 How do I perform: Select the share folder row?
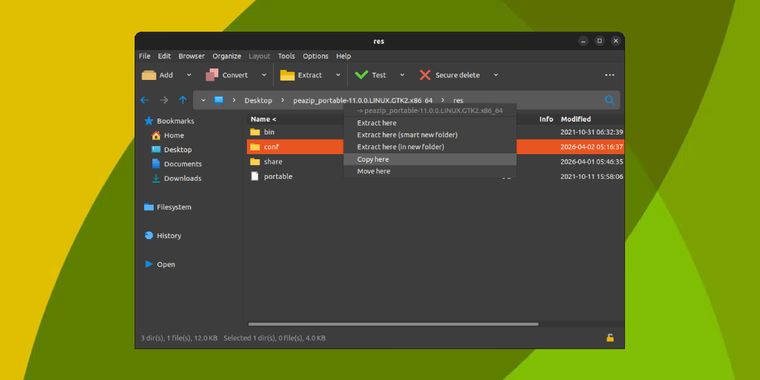pos(435,161)
